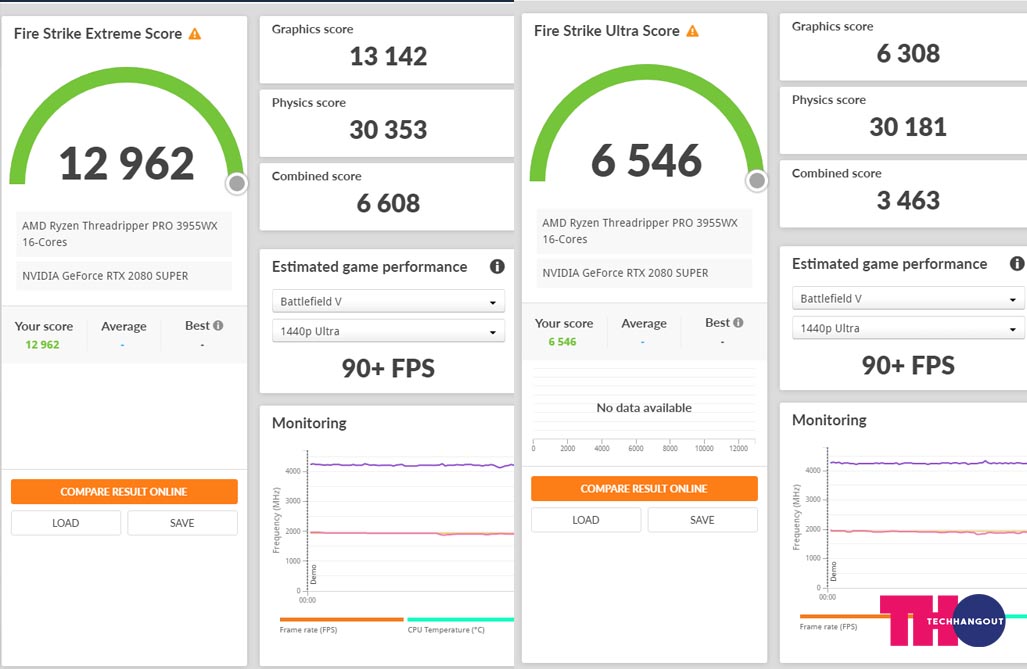Click Average label in Fire Strike Extreme panel
This screenshot has width=1027, height=669.
(x=124, y=326)
